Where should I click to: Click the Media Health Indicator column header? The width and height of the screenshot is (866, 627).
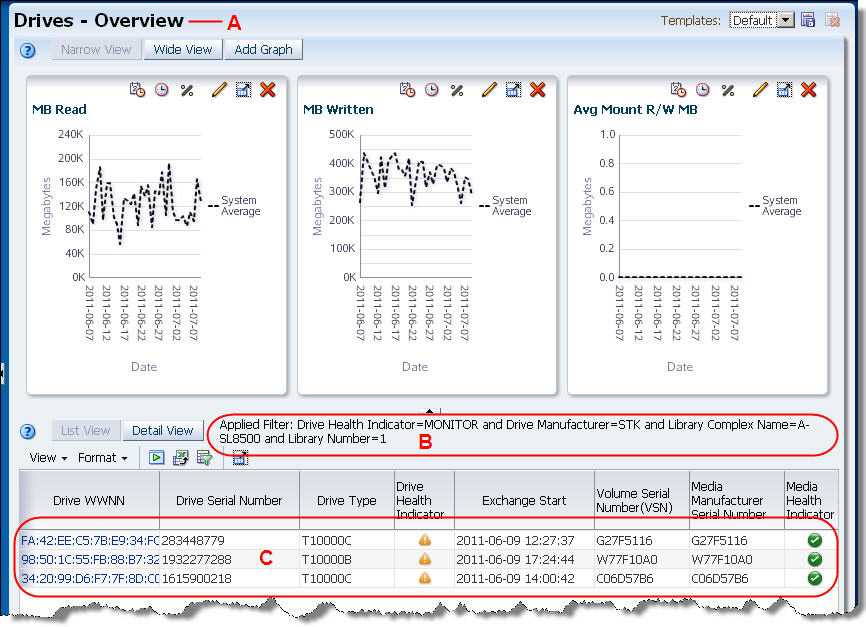[x=811, y=500]
